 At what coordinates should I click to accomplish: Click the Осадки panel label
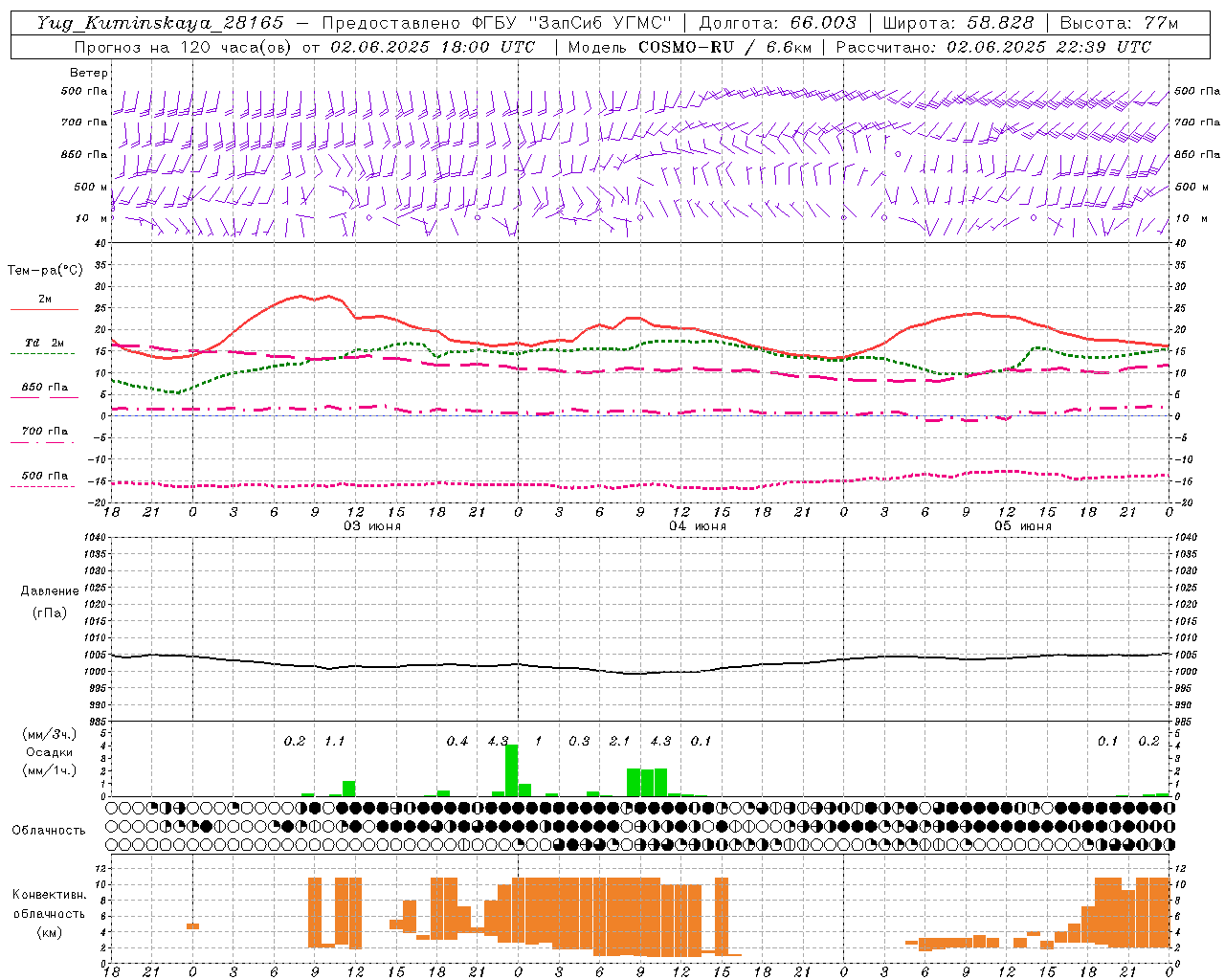pyautogui.click(x=49, y=752)
